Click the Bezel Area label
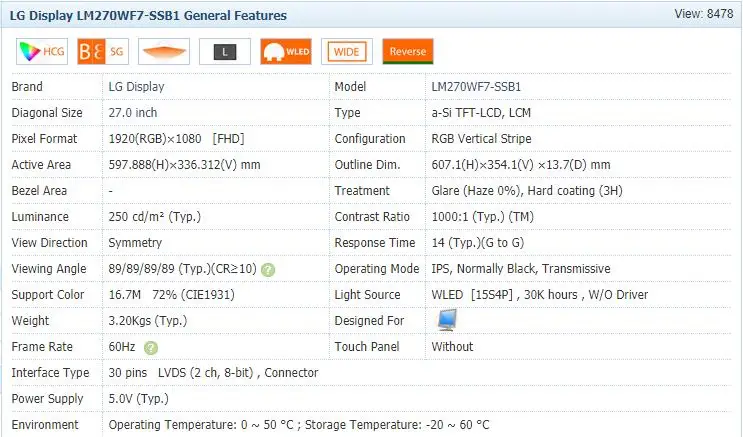This screenshot has height=437, width=743. (x=39, y=191)
